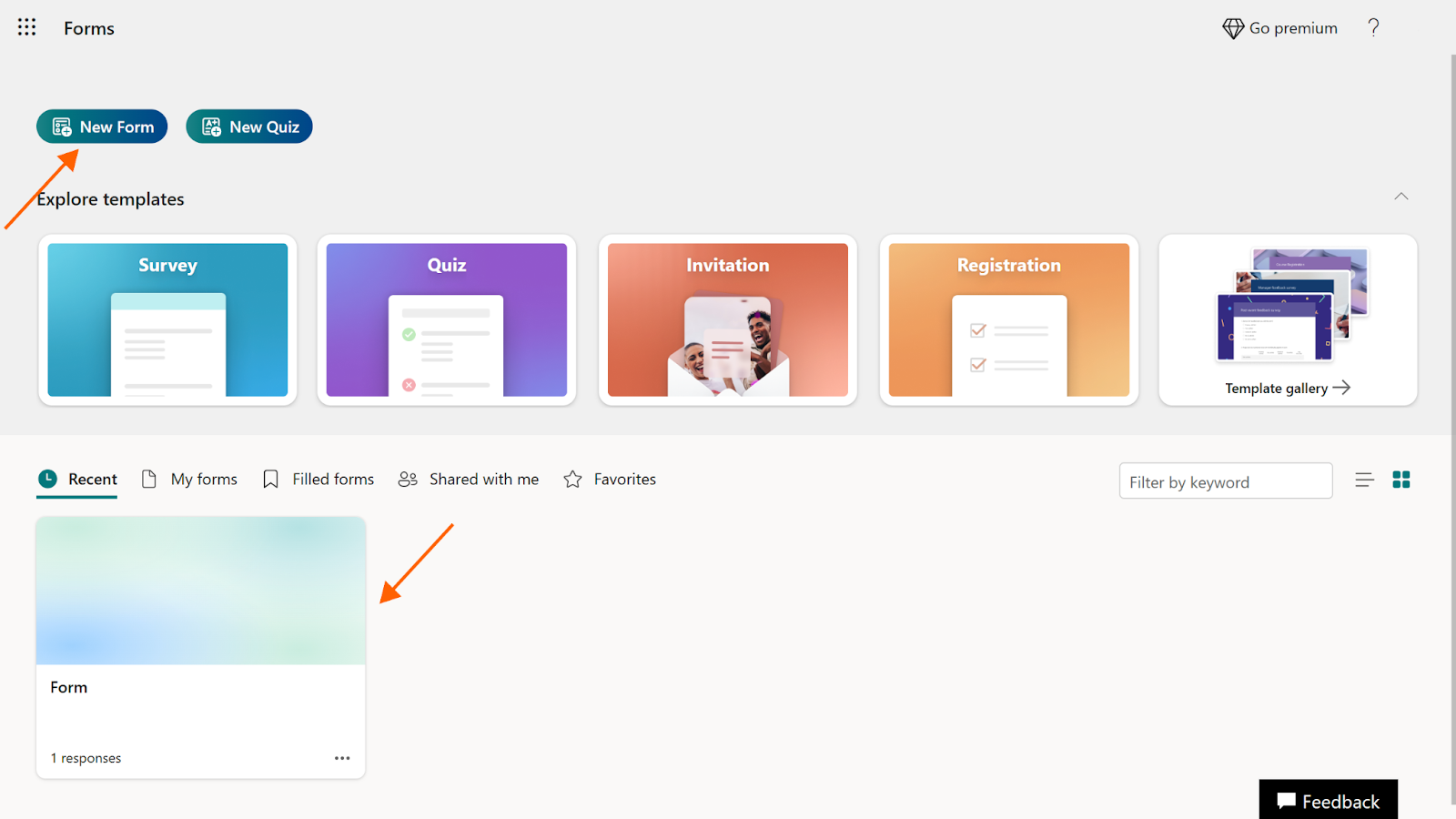
Task: Open more options on the Form card
Action: (x=342, y=758)
